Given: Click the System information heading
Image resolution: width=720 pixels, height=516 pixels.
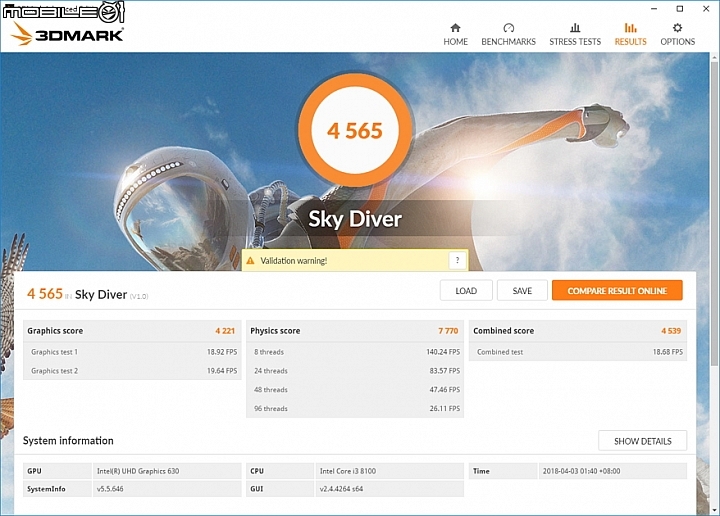Looking at the screenshot, I should click(x=68, y=441).
